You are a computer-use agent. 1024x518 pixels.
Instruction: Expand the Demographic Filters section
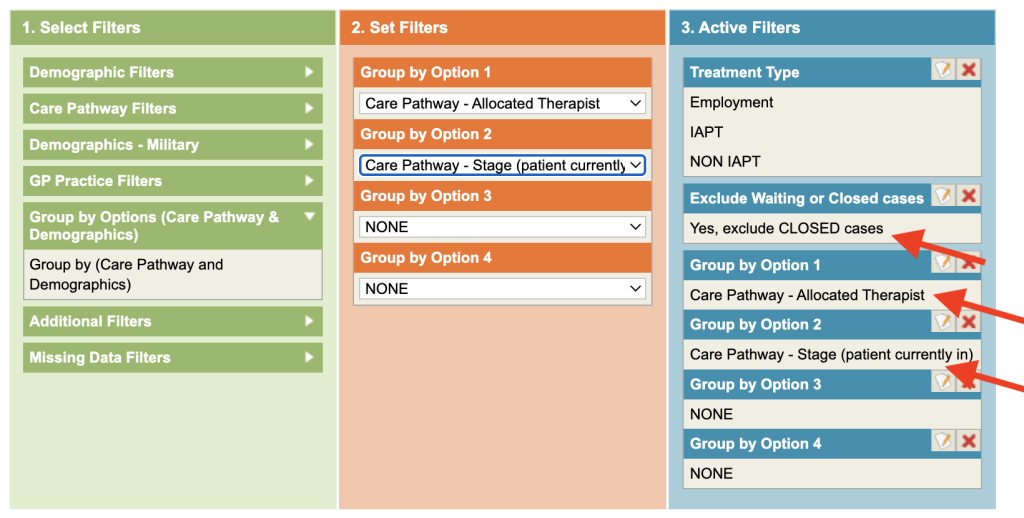pyautogui.click(x=172, y=72)
